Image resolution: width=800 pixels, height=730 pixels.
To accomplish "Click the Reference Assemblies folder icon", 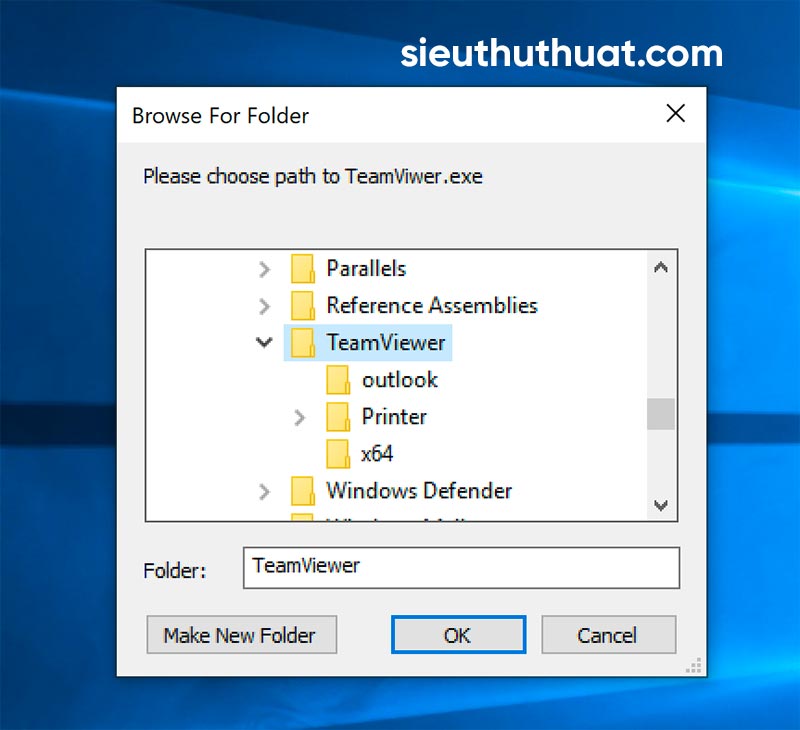I will [x=303, y=306].
